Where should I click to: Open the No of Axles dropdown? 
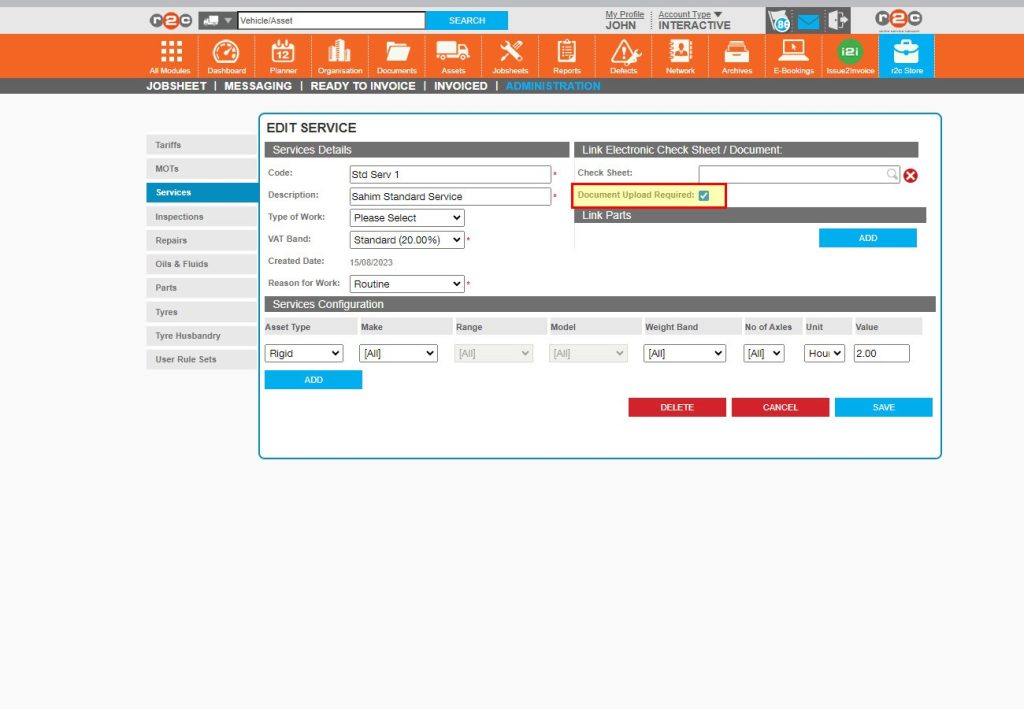click(764, 353)
